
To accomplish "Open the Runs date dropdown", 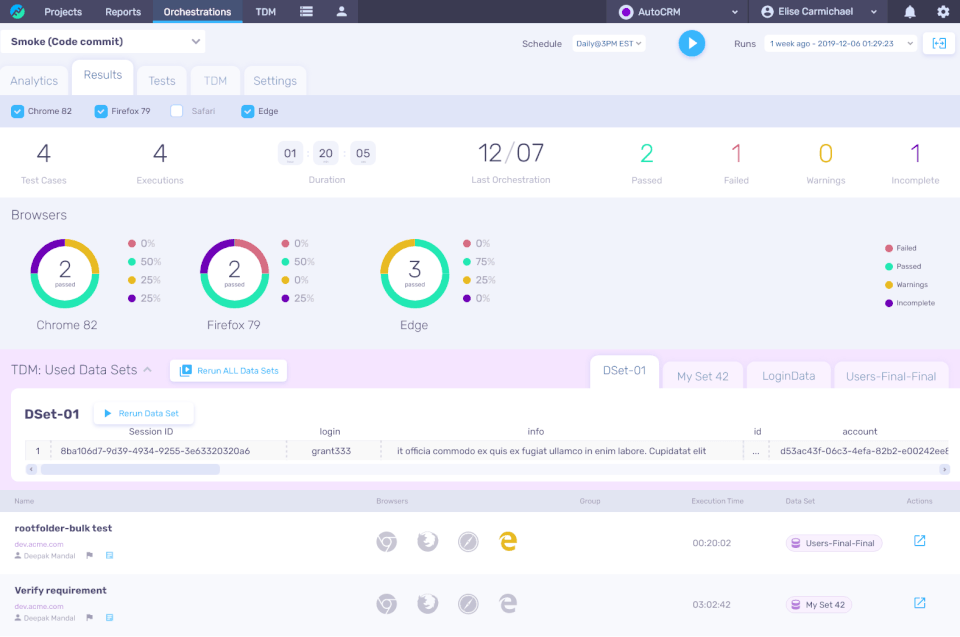I will (x=841, y=43).
